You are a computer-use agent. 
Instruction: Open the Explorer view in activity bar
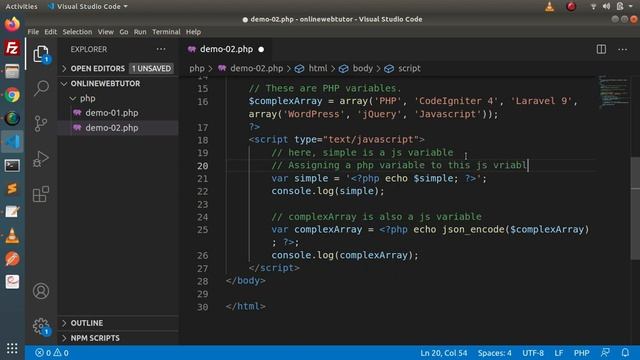pyautogui.click(x=41, y=54)
